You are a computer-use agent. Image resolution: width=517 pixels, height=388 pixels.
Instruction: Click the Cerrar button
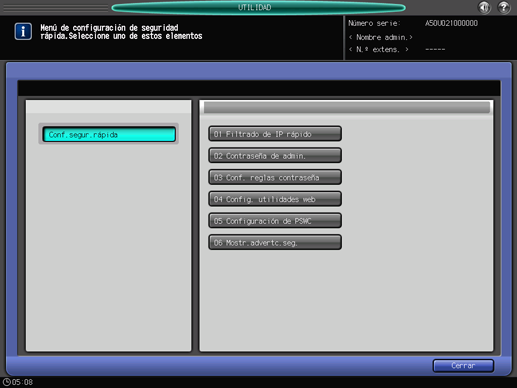[x=463, y=366]
